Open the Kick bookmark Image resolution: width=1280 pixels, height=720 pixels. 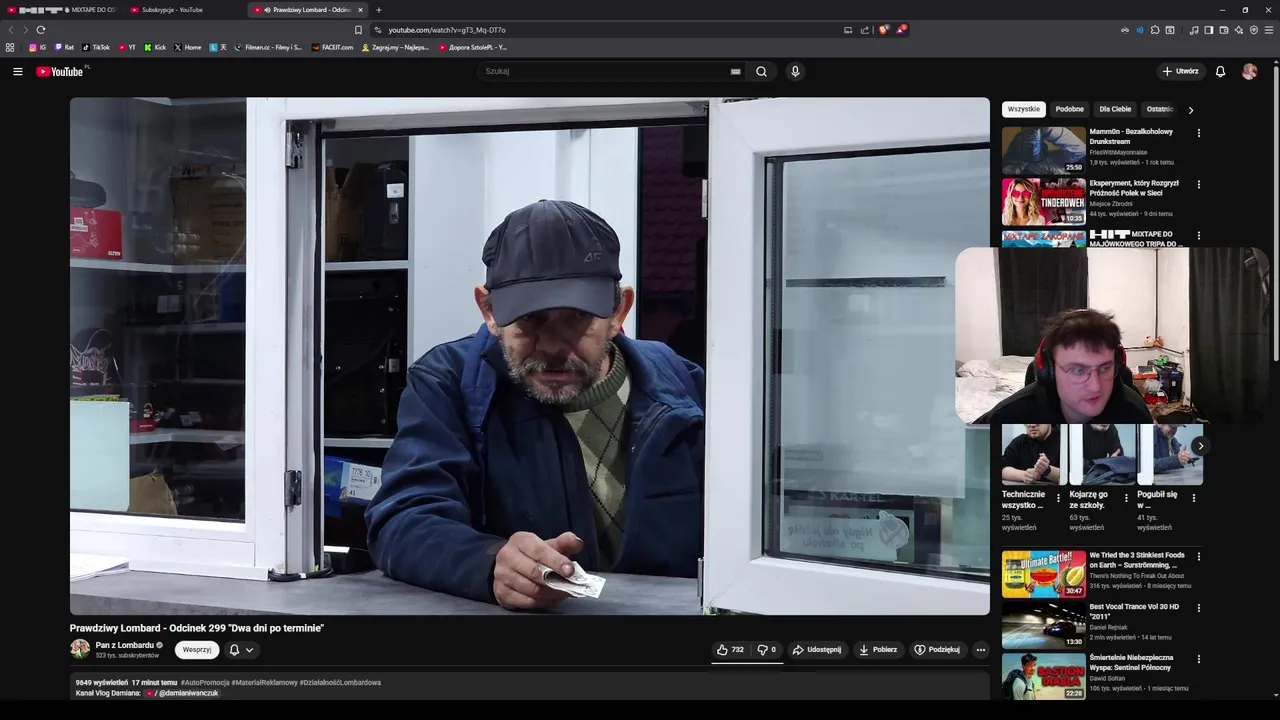coord(155,47)
